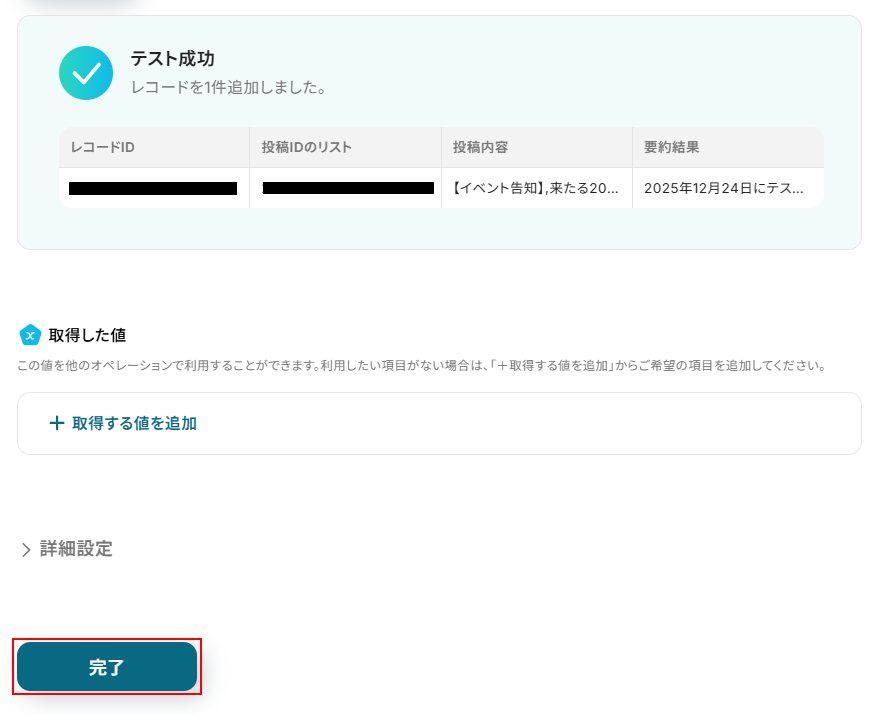Click the green test success checkmark icon
This screenshot has height=714, width=890.
pyautogui.click(x=86, y=73)
